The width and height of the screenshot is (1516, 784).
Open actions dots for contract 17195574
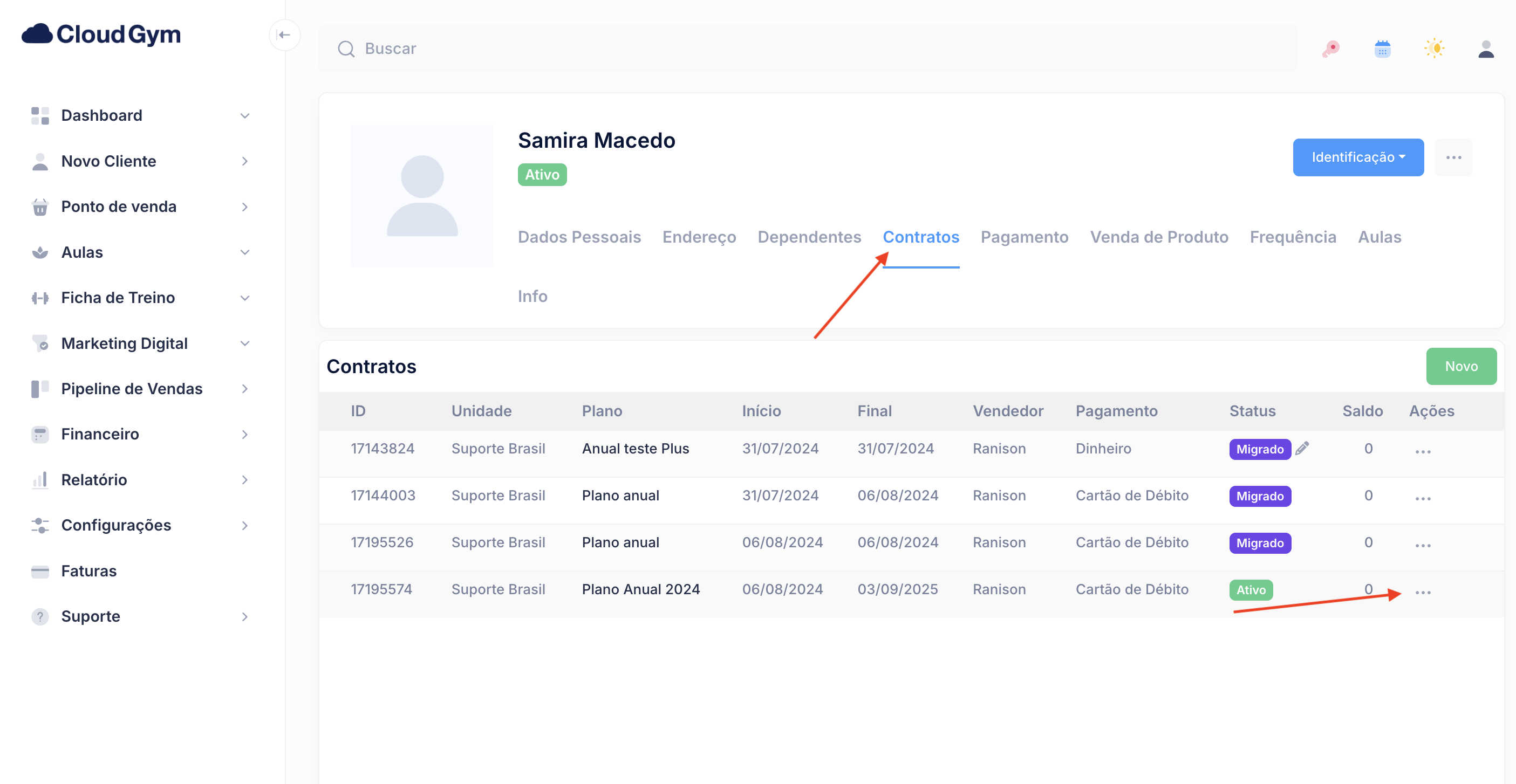pos(1423,592)
